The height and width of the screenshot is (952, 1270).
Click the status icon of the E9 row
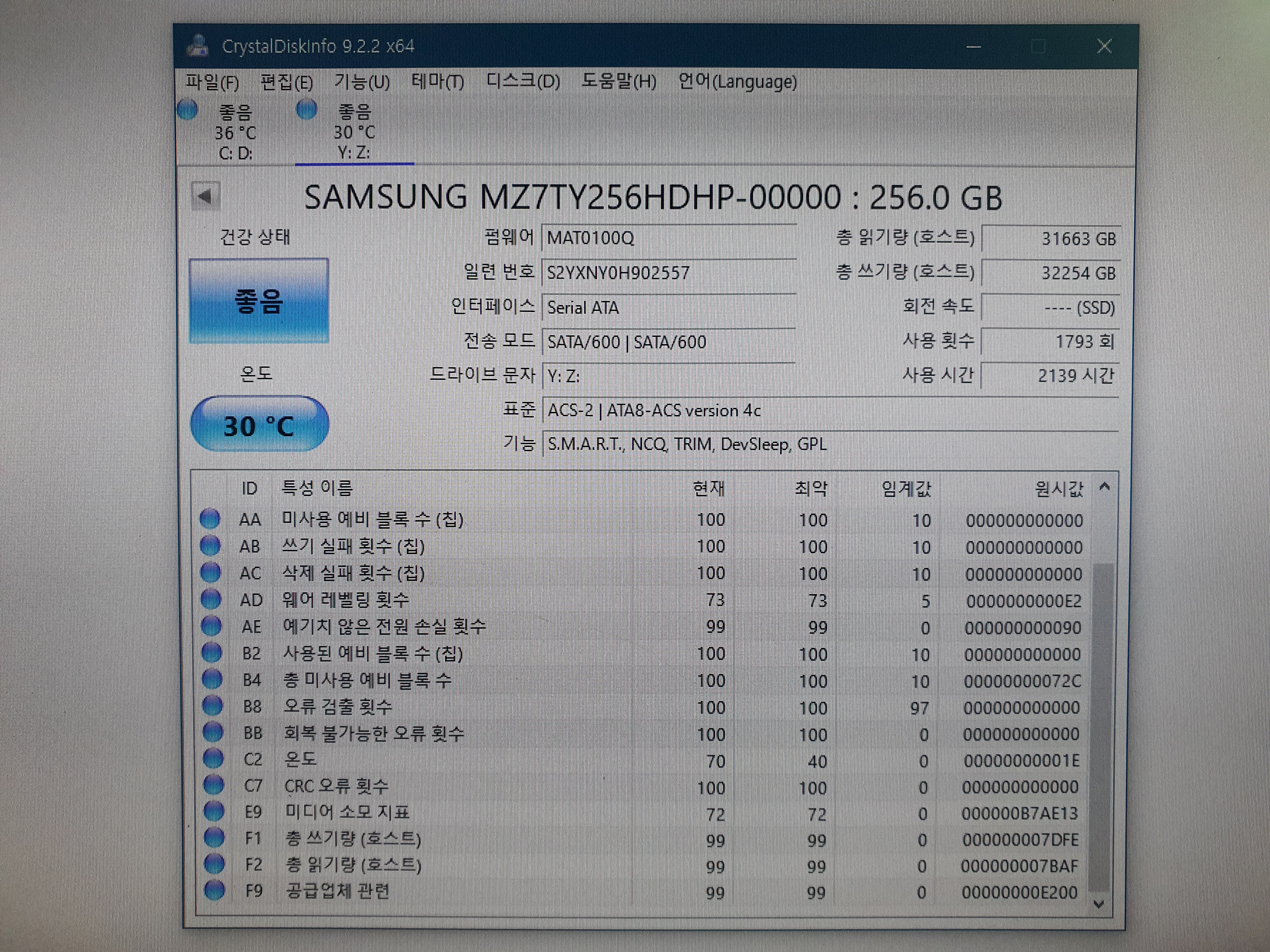point(214,811)
